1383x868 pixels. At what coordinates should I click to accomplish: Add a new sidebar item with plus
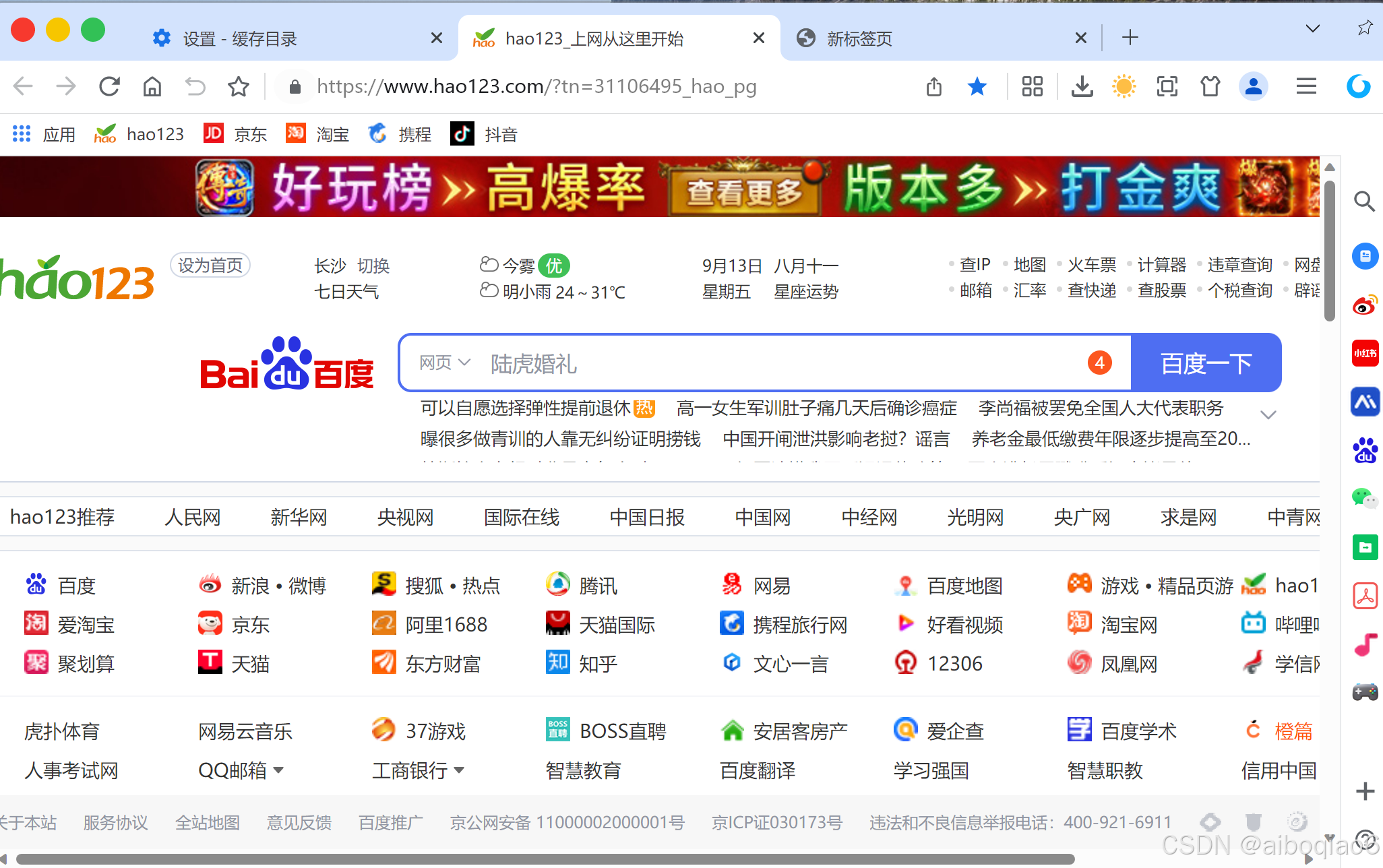[1365, 791]
